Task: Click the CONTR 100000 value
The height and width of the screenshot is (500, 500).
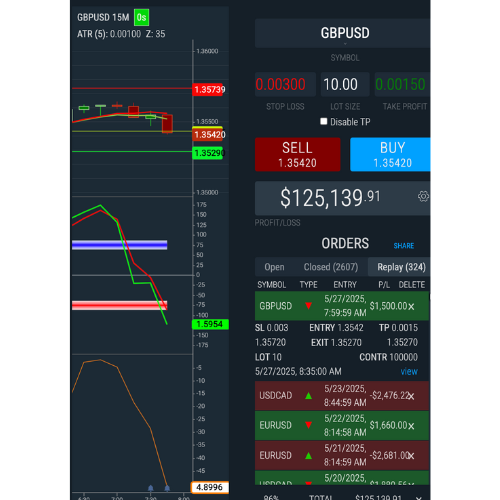Action: [x=388, y=357]
